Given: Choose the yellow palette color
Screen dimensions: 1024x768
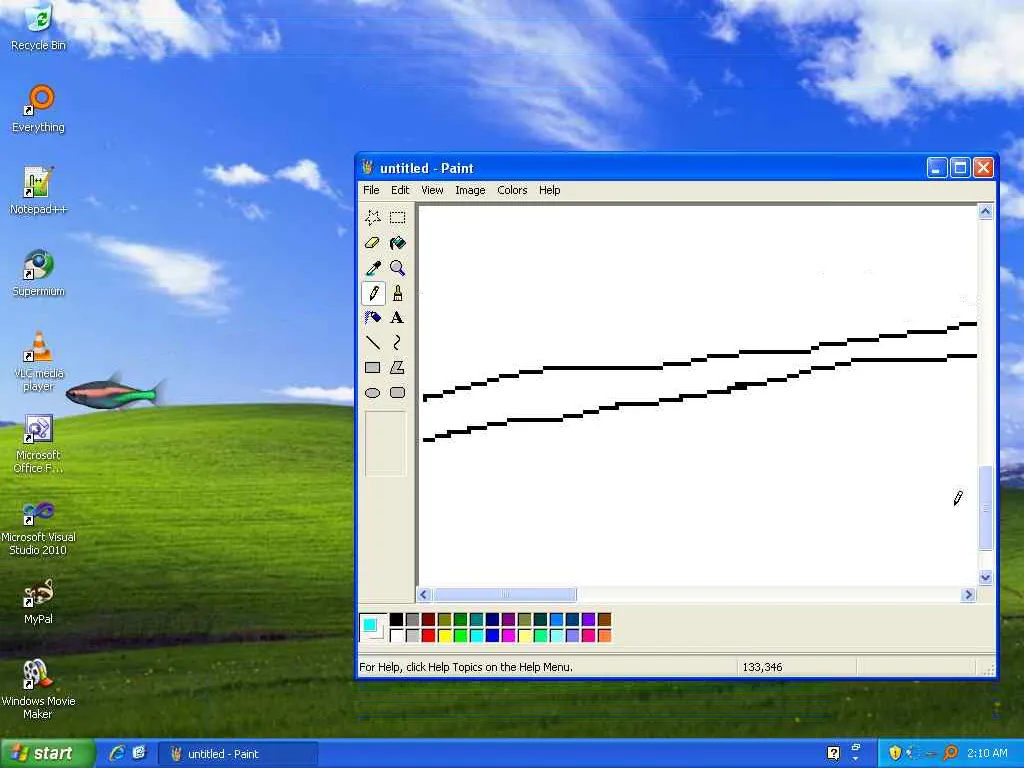Looking at the screenshot, I should [x=445, y=635].
